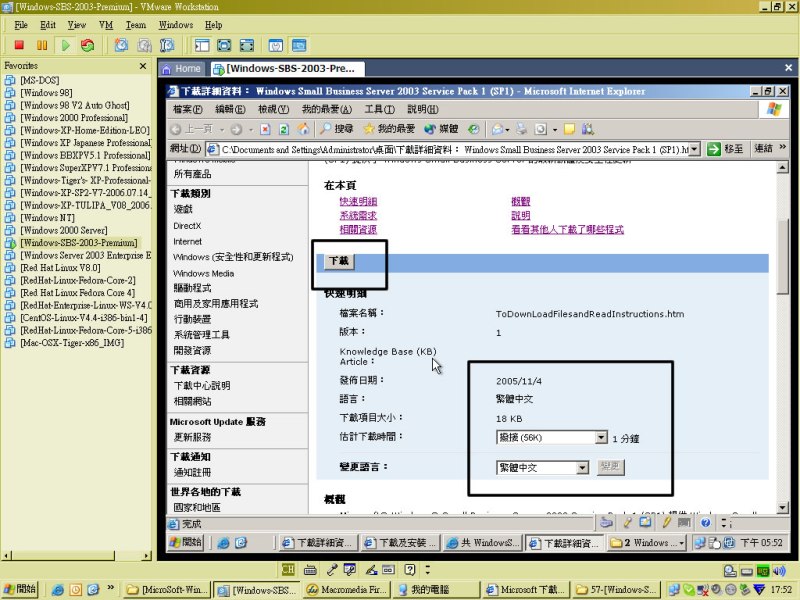The image size is (800, 600).
Task: Open the IE 工具(T) menu
Action: point(380,109)
